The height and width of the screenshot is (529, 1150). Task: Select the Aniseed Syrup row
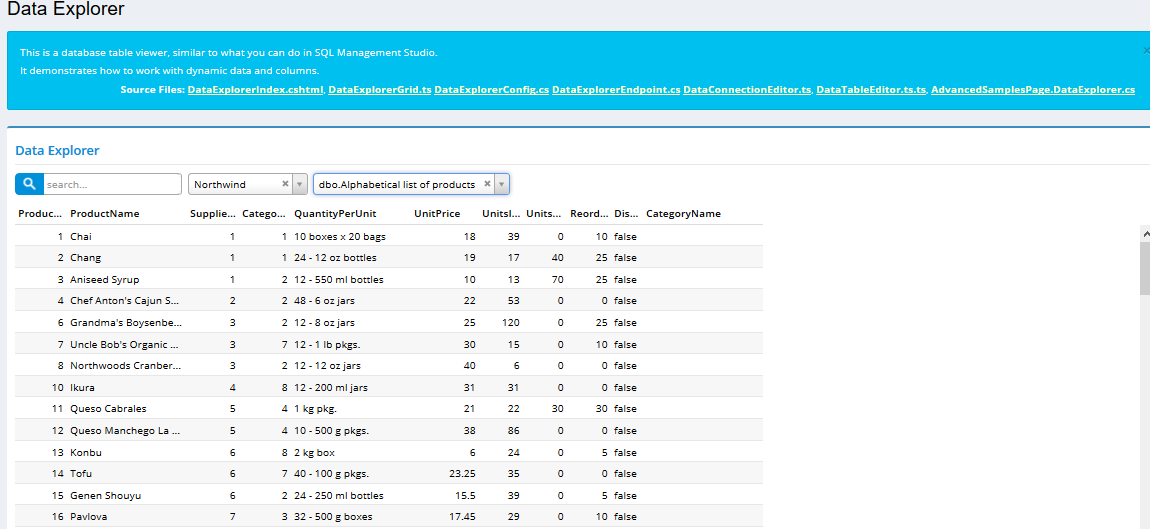click(x=389, y=280)
